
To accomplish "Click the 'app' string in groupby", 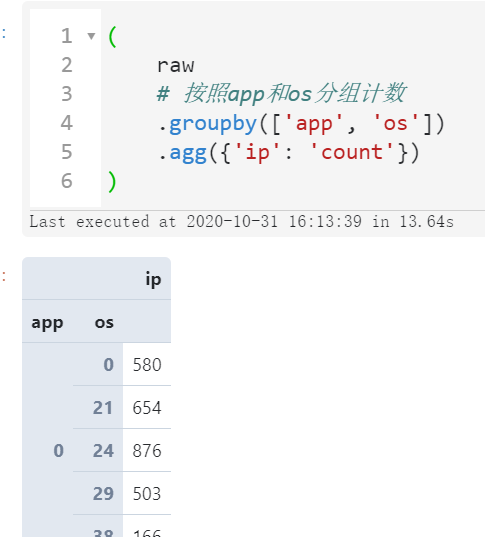I will [x=314, y=123].
